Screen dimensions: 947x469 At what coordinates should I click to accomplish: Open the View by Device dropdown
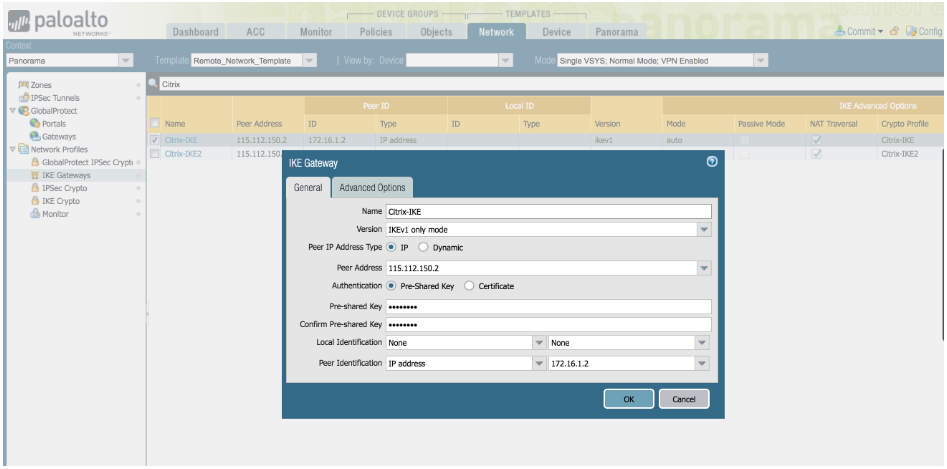coord(506,60)
